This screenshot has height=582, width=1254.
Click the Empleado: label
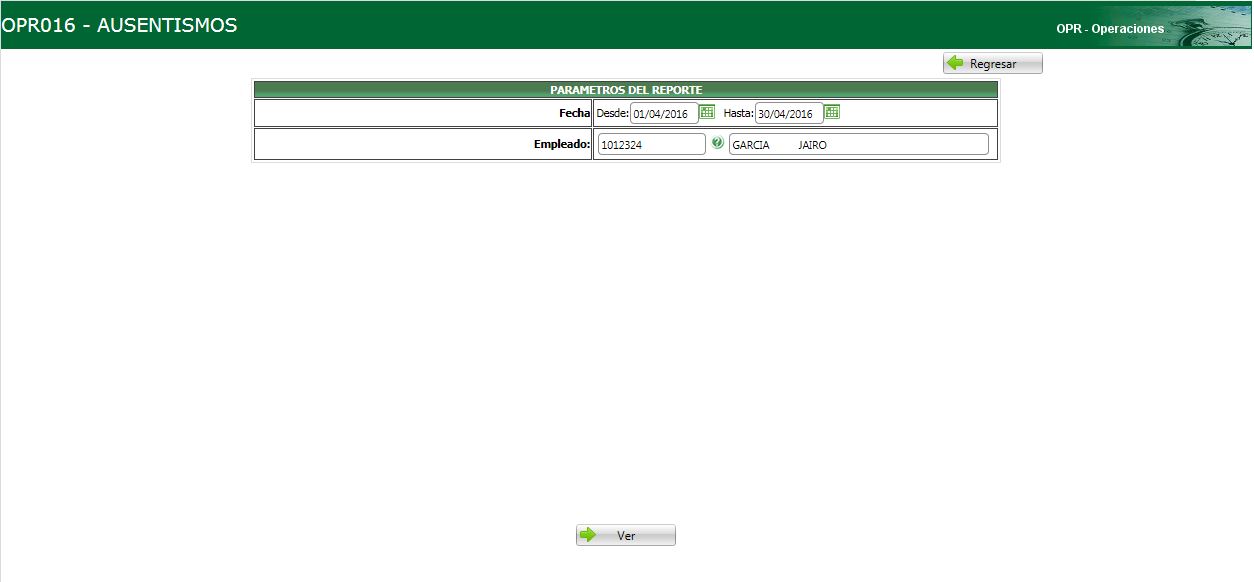pyautogui.click(x=562, y=144)
